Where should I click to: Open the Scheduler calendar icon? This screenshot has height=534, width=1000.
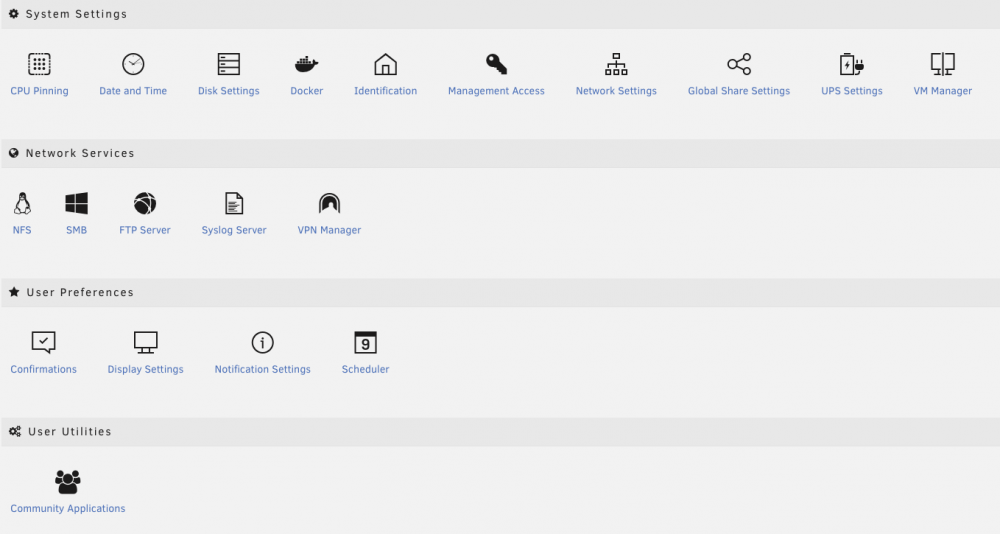(365, 343)
